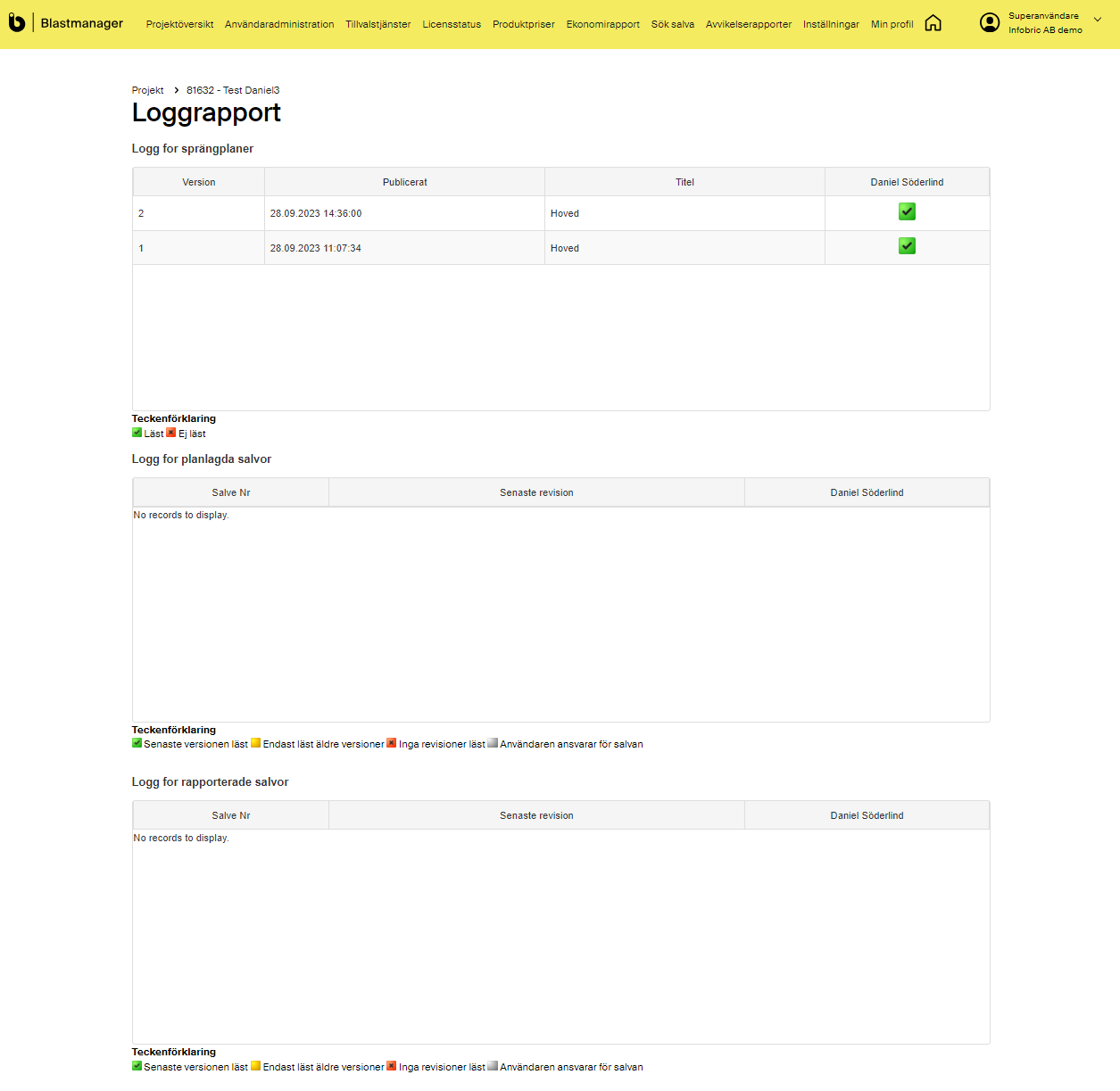Click green read checkmark for version 2
Image resolution: width=1120 pixels, height=1091 pixels.
pos(907,211)
